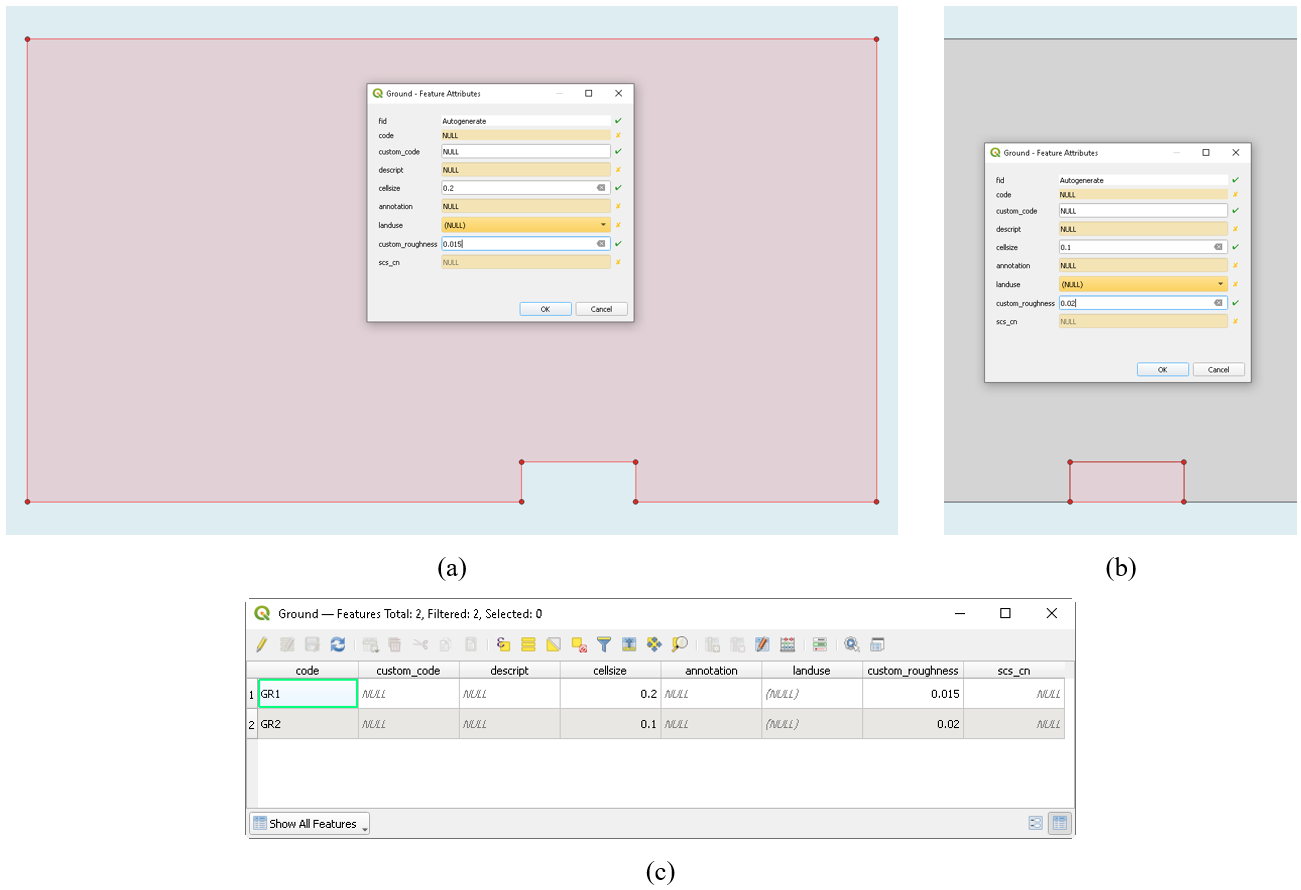Switch to table view at bottom right

(1058, 823)
